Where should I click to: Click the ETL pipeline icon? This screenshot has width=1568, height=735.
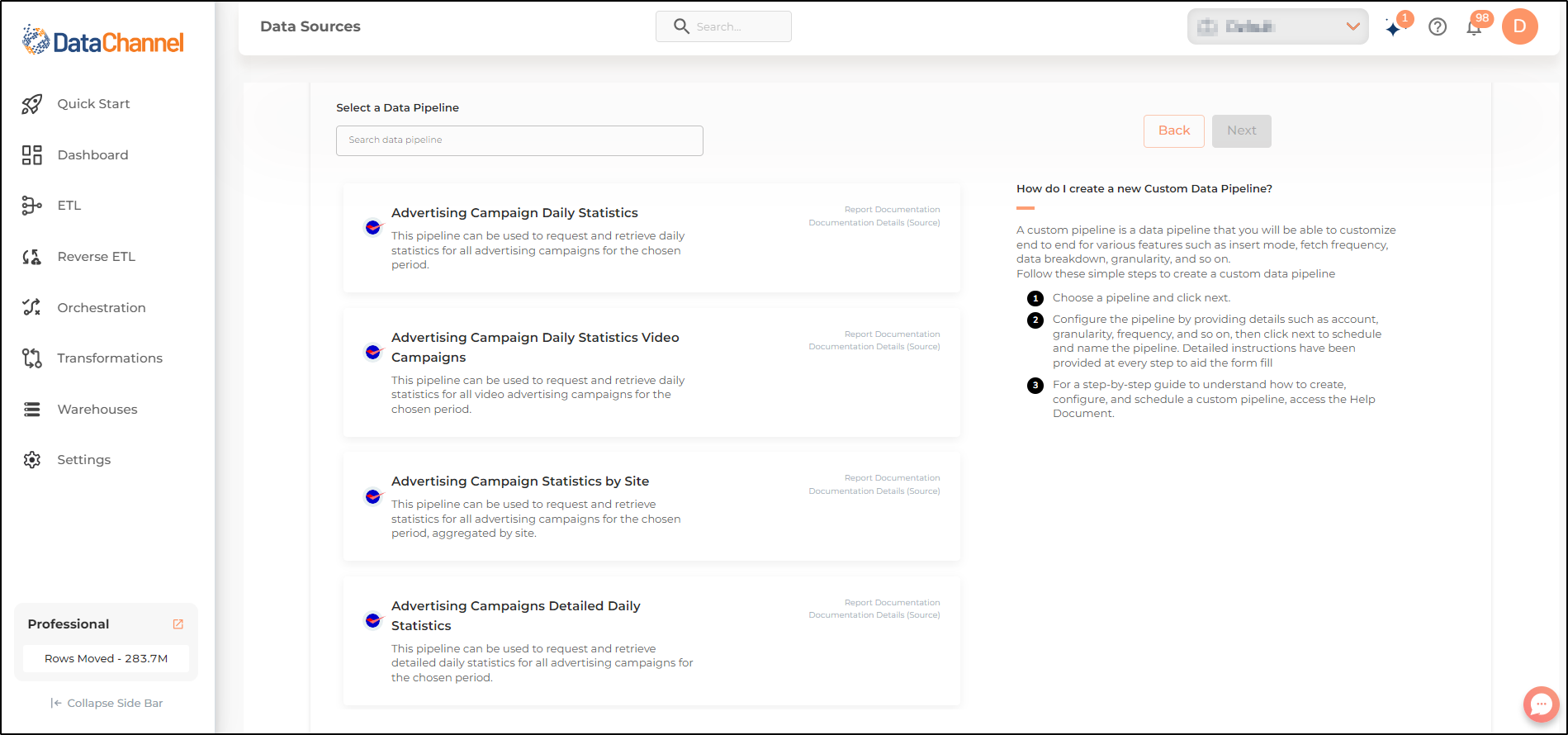[31, 206]
